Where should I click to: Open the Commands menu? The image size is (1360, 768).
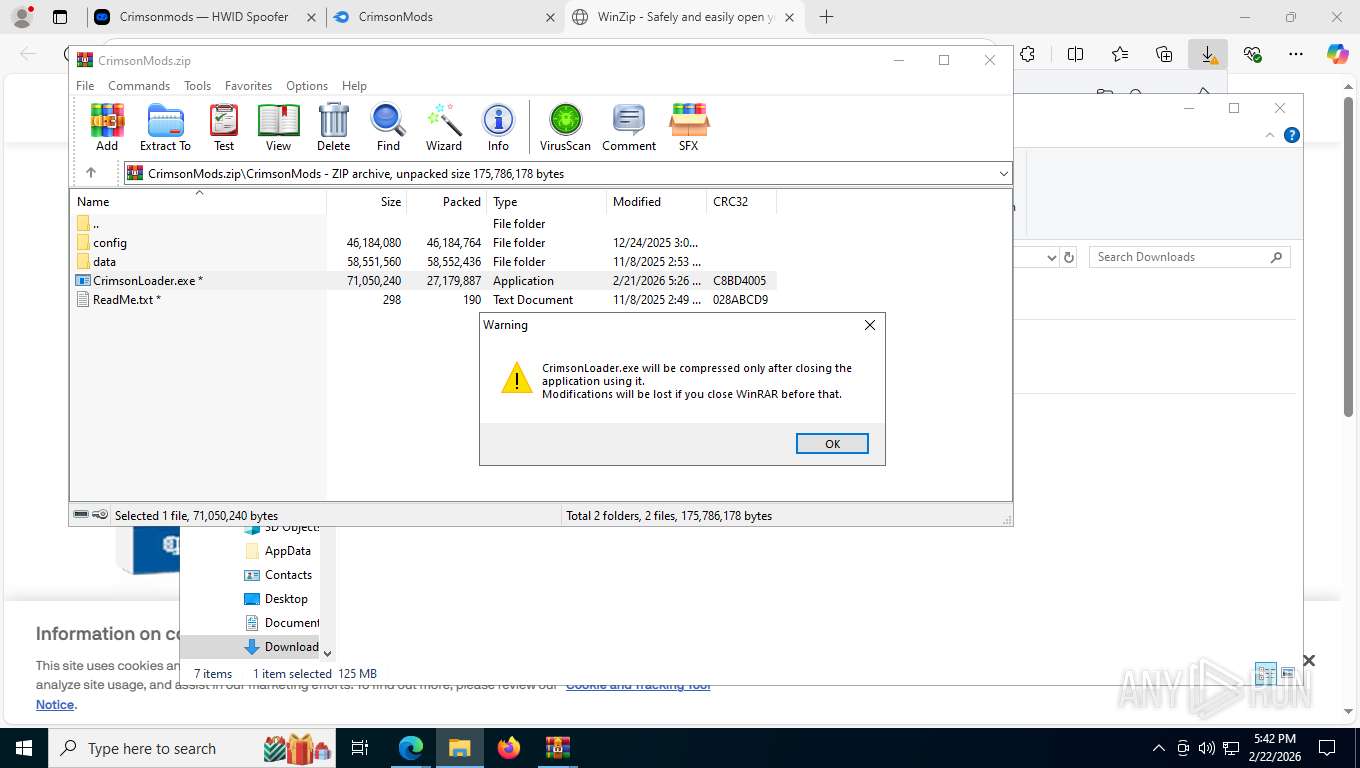pyautogui.click(x=139, y=86)
